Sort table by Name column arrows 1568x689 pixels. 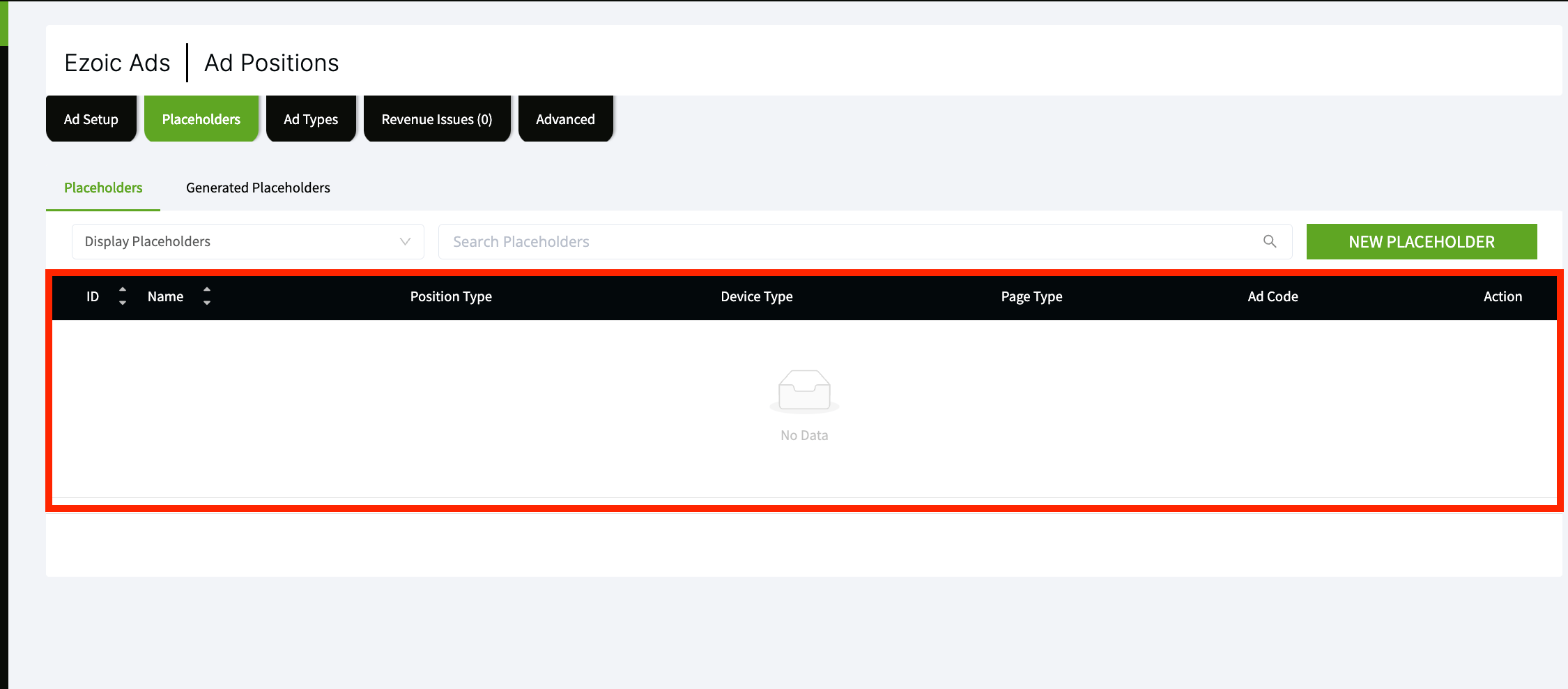coord(207,296)
